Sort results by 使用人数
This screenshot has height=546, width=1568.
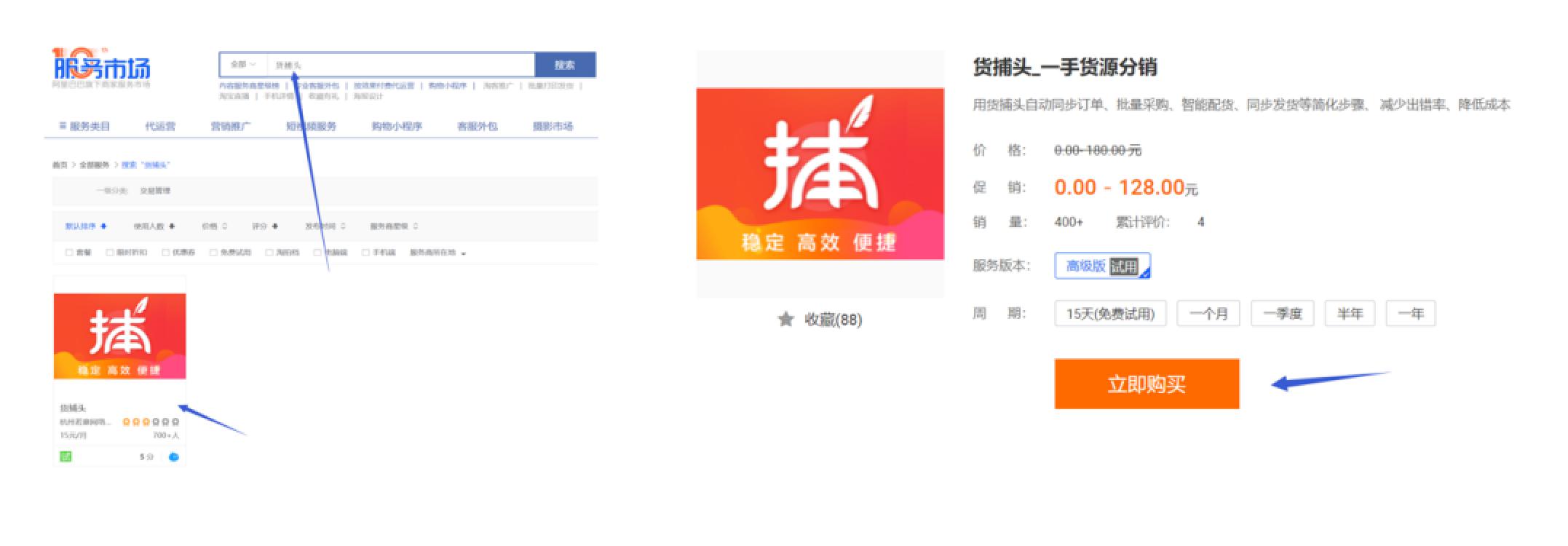point(154,226)
